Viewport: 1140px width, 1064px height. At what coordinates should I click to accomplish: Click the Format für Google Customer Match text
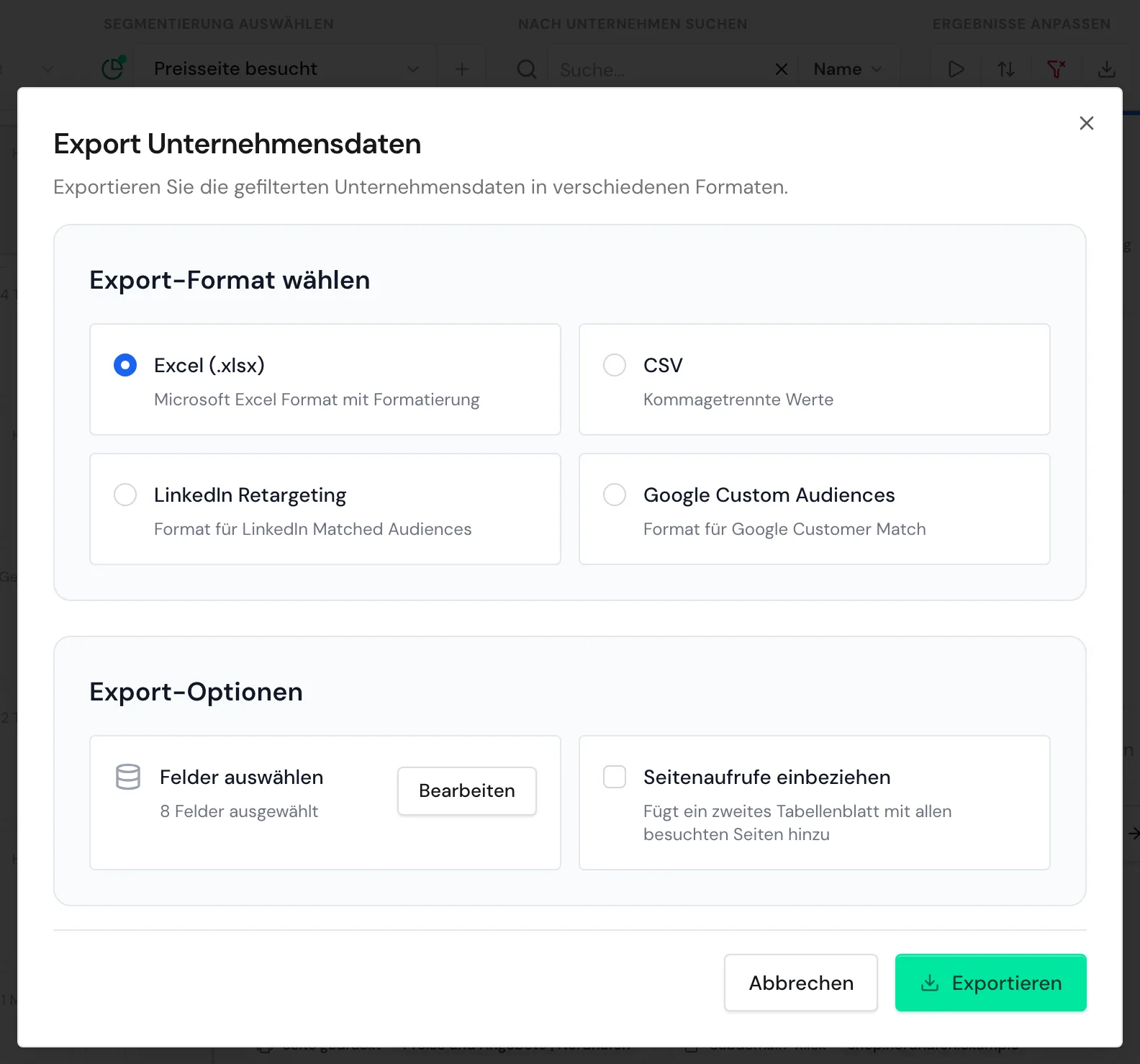pyautogui.click(x=784, y=529)
